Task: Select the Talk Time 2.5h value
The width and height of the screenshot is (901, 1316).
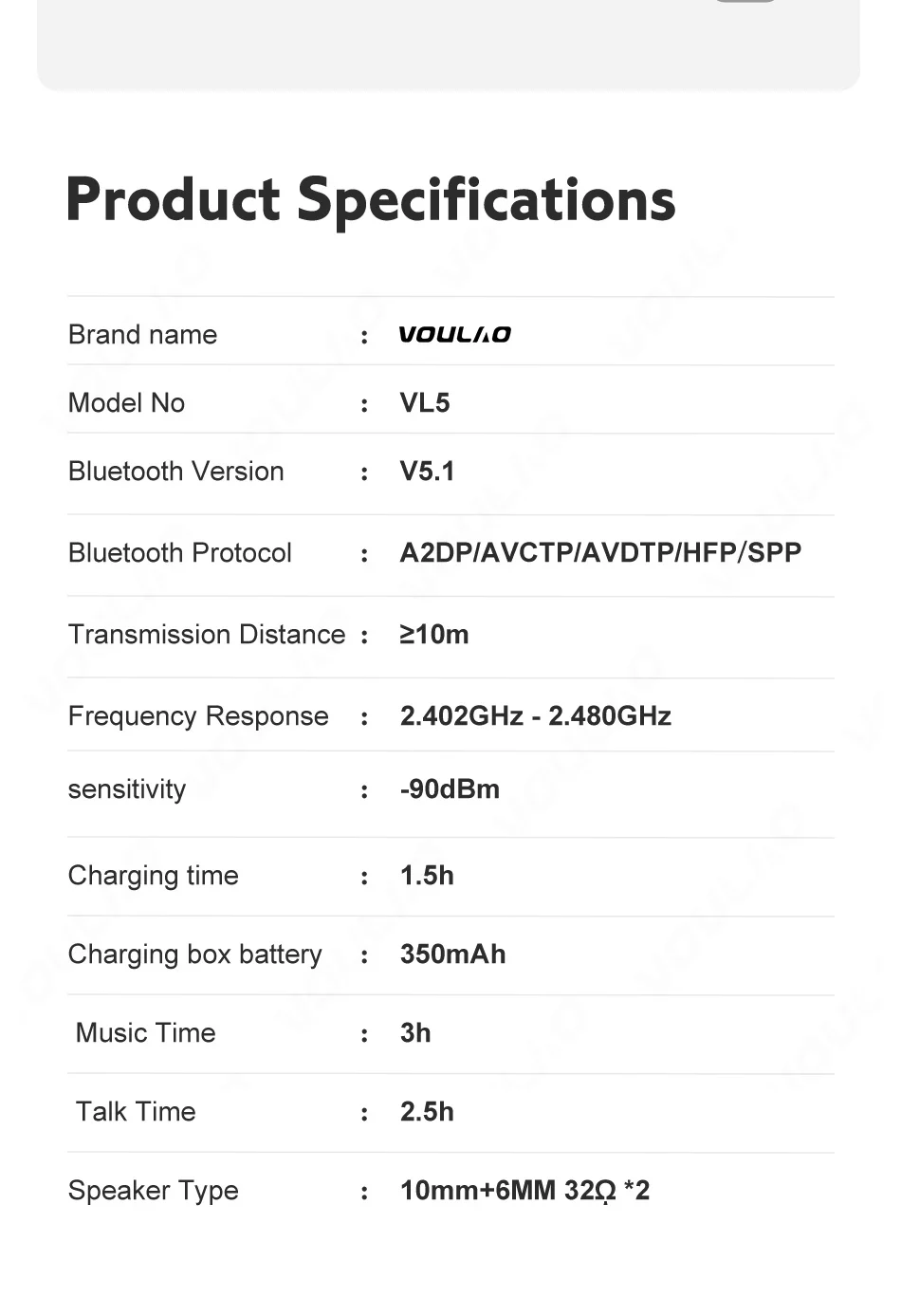Action: [427, 1111]
